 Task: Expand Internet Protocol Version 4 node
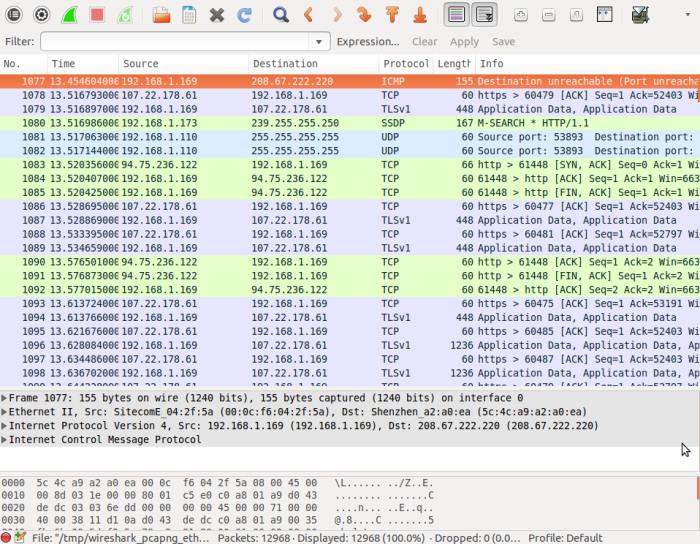pyautogui.click(x=4, y=425)
